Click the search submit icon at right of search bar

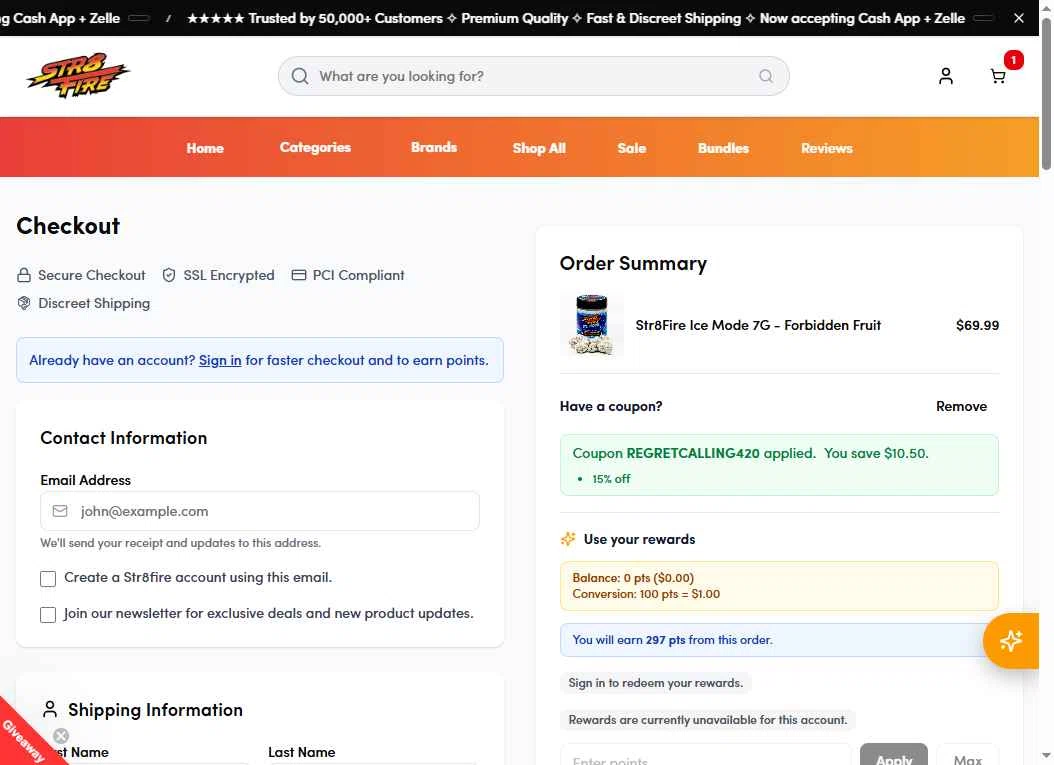766,76
